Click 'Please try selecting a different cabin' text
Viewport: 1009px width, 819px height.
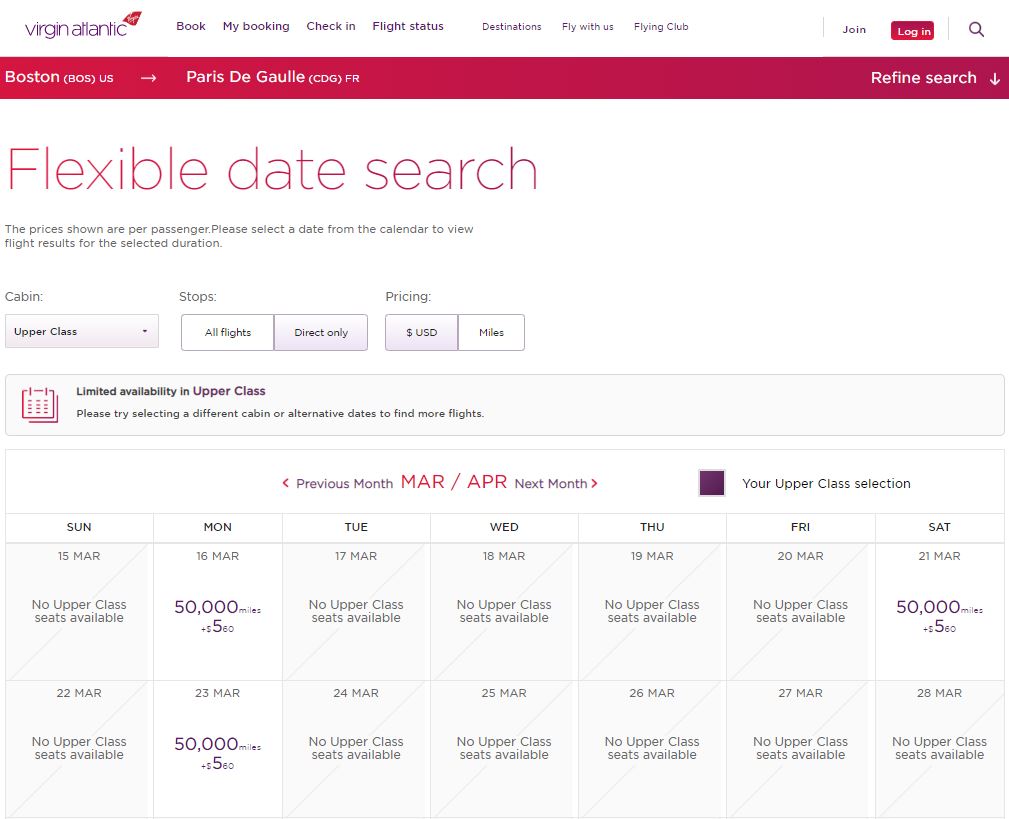click(x=280, y=414)
